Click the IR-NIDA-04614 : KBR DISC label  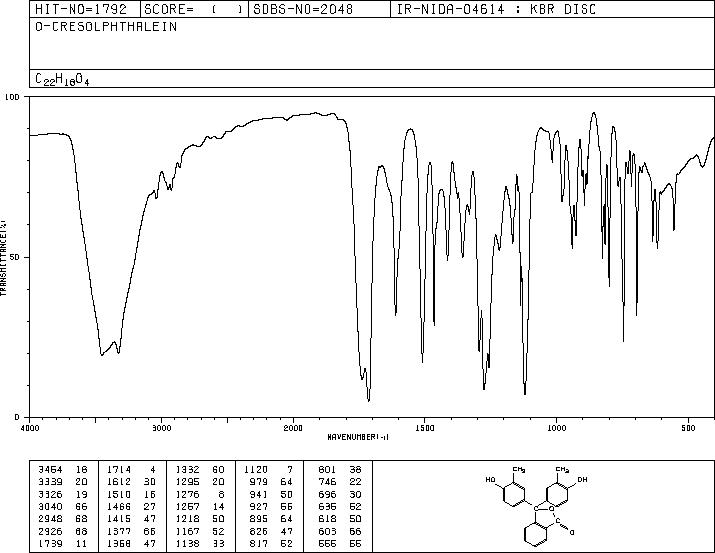tap(496, 9)
